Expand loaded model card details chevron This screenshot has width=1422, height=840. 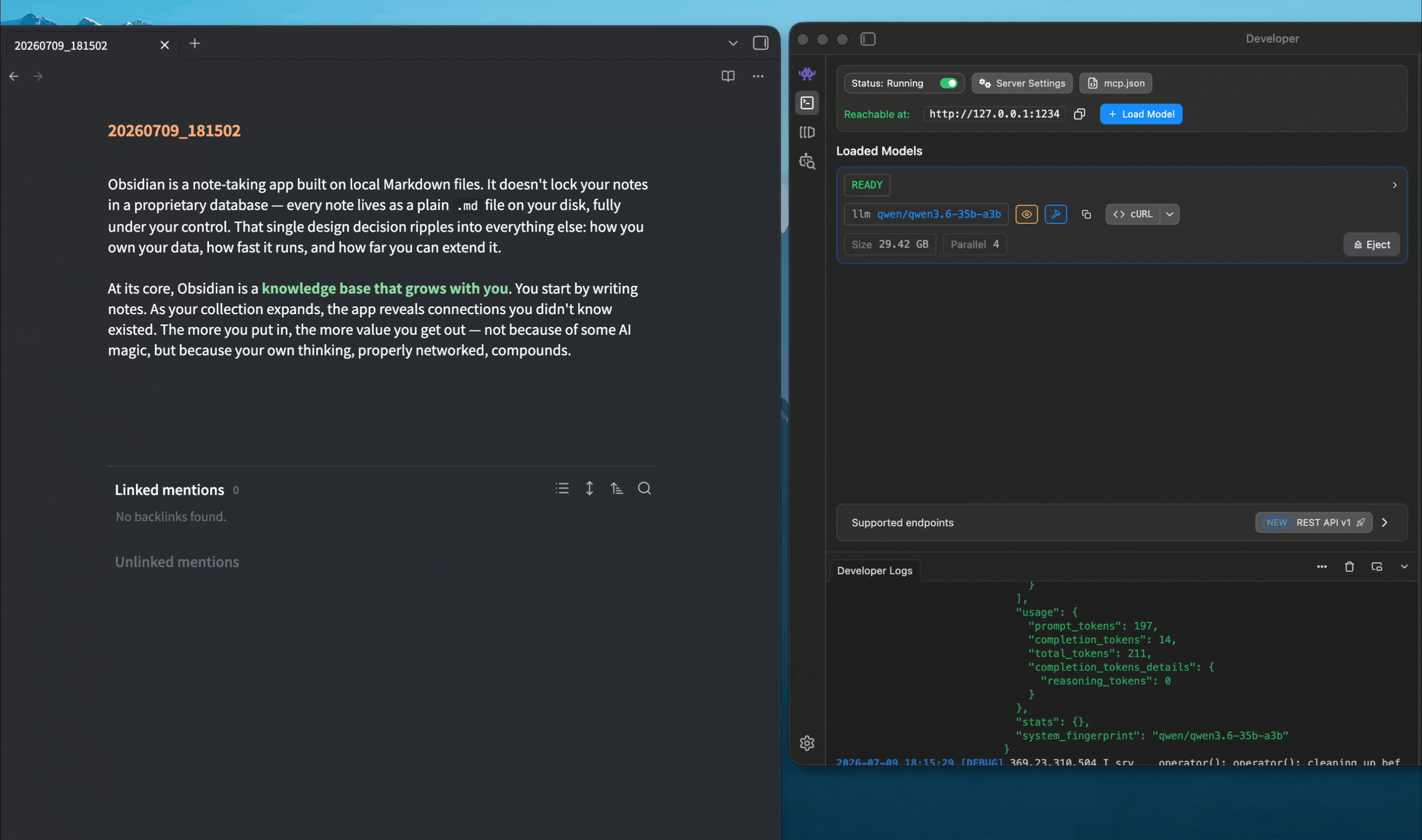[1394, 185]
